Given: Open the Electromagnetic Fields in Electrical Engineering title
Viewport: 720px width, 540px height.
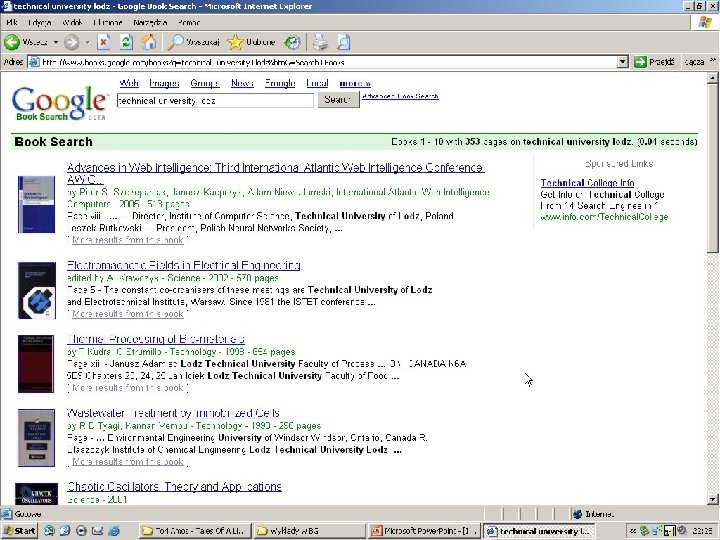Looking at the screenshot, I should (x=183, y=265).
